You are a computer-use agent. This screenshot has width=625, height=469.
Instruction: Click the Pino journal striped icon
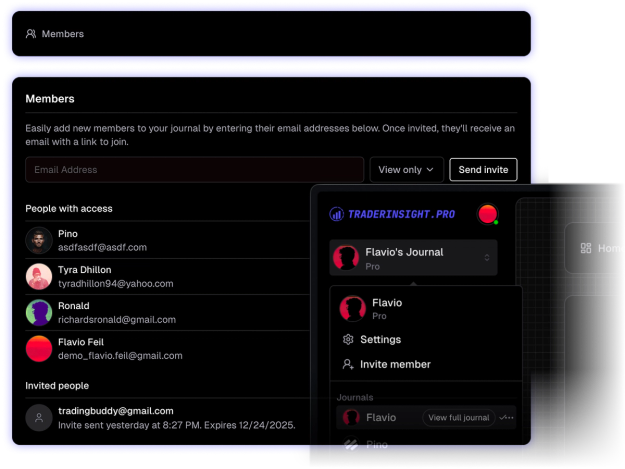(x=351, y=444)
